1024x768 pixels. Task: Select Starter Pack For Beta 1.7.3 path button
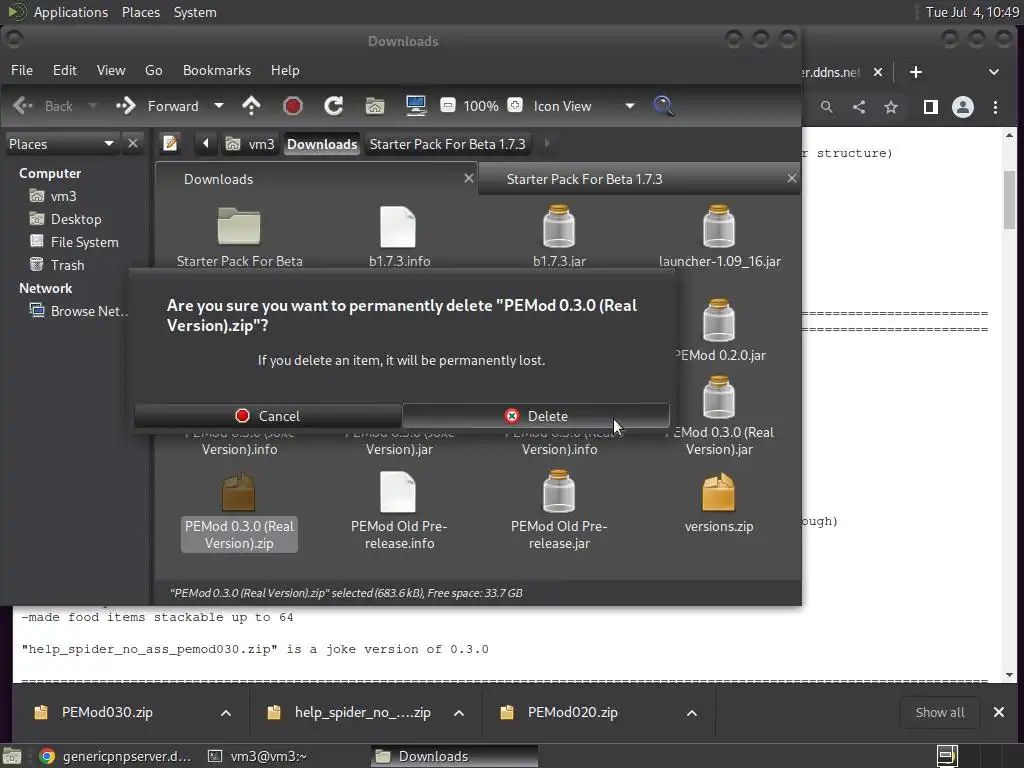point(447,144)
